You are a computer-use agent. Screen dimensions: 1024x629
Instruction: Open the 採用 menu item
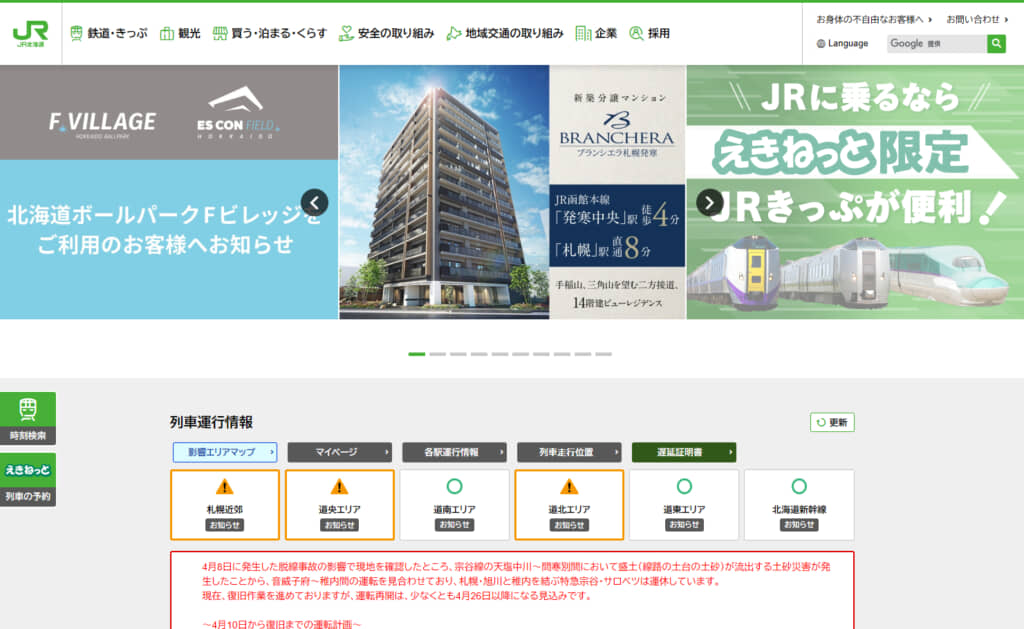pyautogui.click(x=649, y=33)
